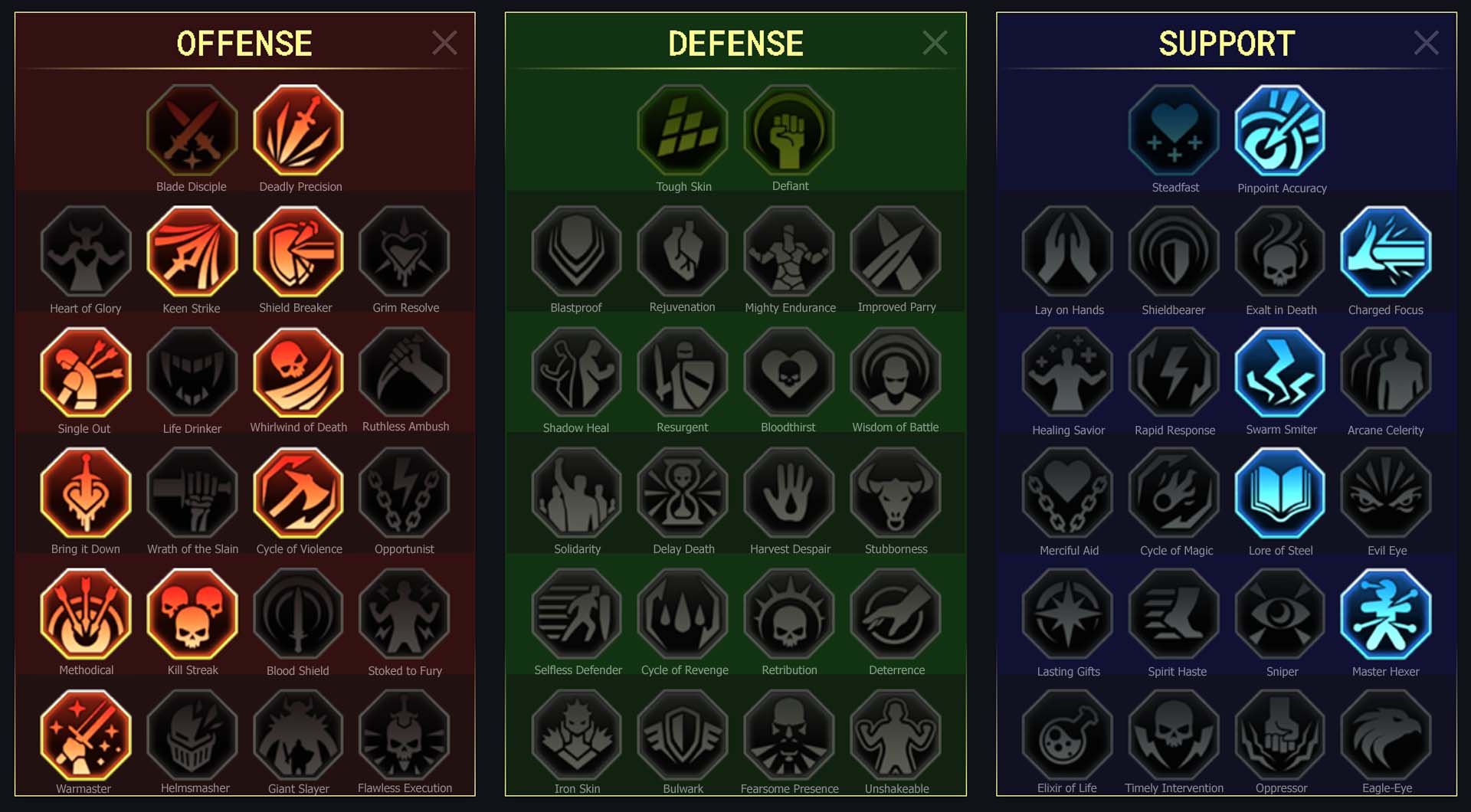Pick the Kill Streak skulls mastery
The image size is (1471, 812).
(192, 614)
